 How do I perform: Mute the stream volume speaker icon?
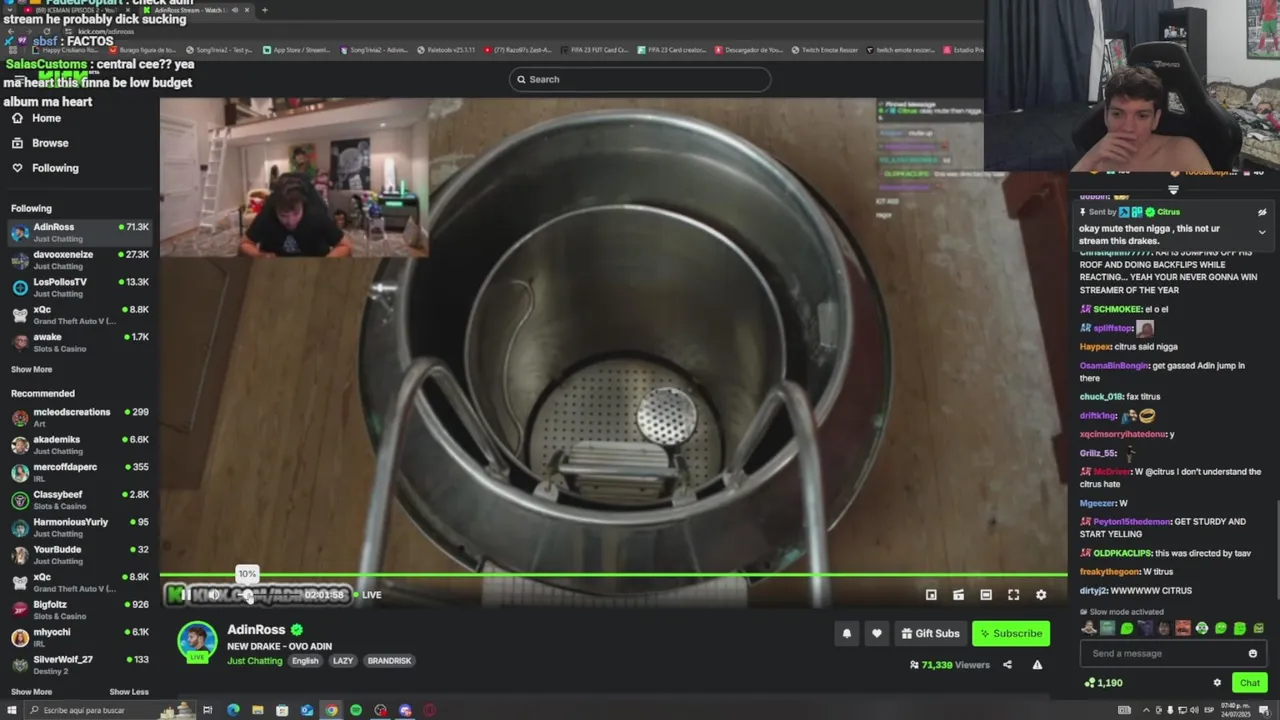(213, 594)
